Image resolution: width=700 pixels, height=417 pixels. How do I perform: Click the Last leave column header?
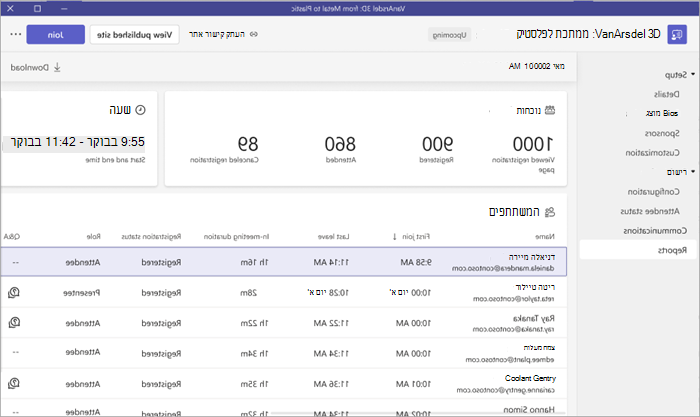[333, 237]
